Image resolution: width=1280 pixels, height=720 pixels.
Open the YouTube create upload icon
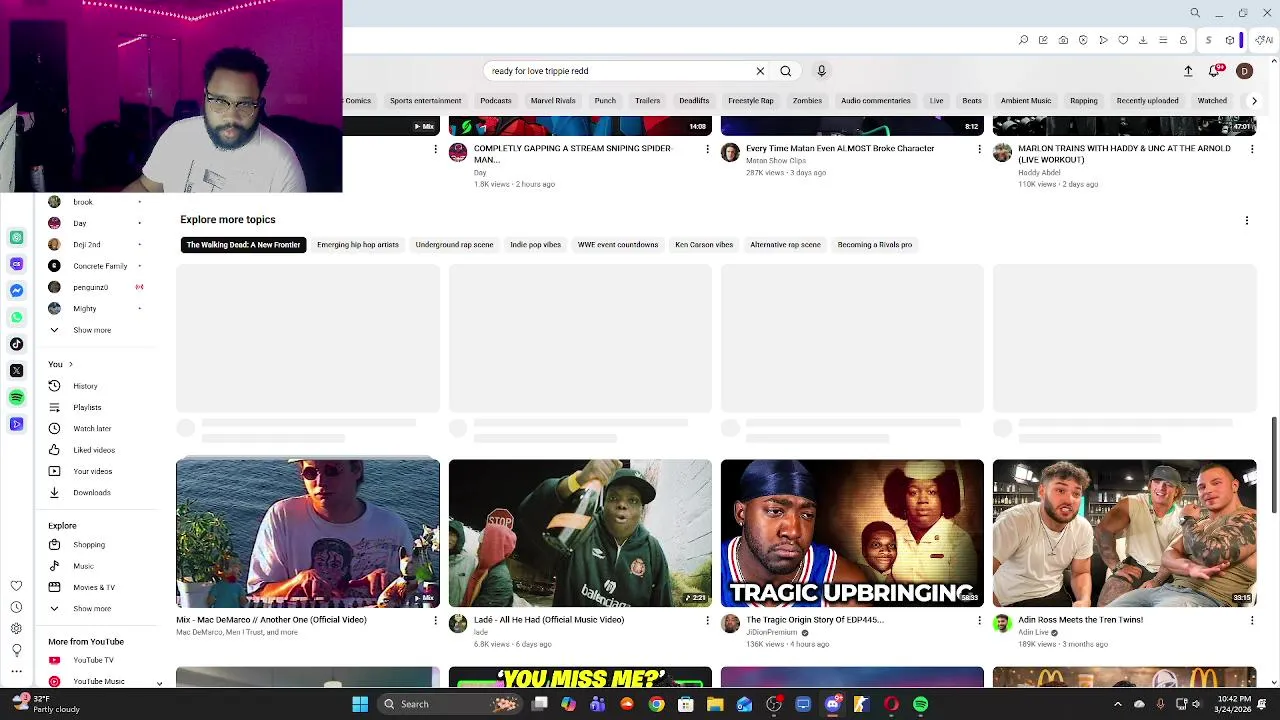[1188, 71]
